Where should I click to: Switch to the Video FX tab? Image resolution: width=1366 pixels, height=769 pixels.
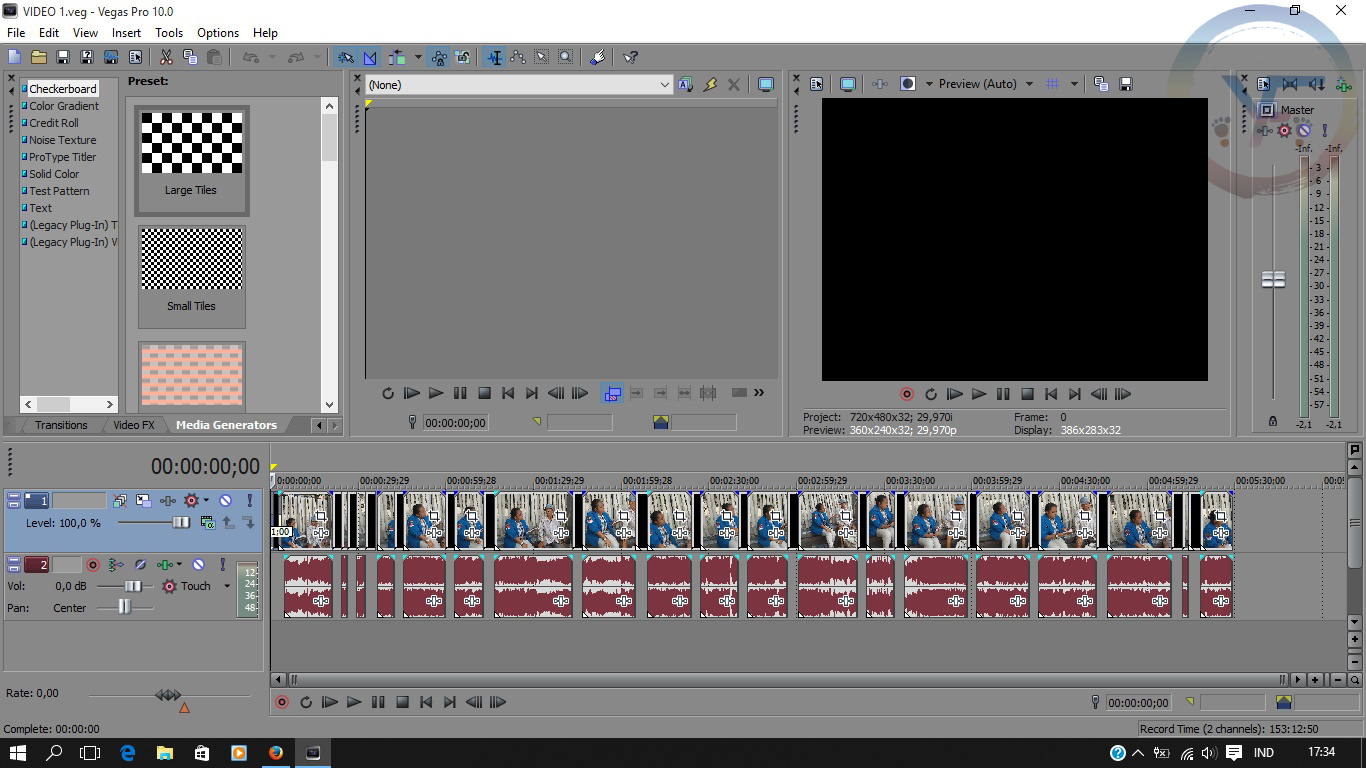tap(134, 425)
